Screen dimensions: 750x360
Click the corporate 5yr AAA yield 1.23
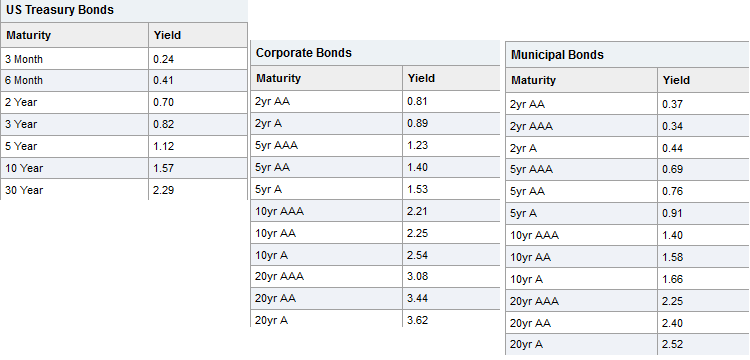coord(418,145)
